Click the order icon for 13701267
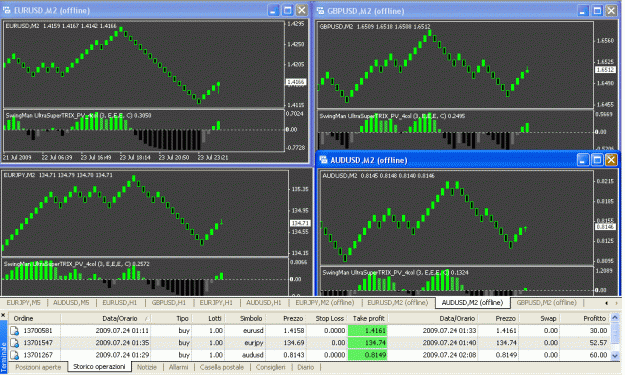Image resolution: width=625 pixels, height=375 pixels. pyautogui.click(x=14, y=355)
